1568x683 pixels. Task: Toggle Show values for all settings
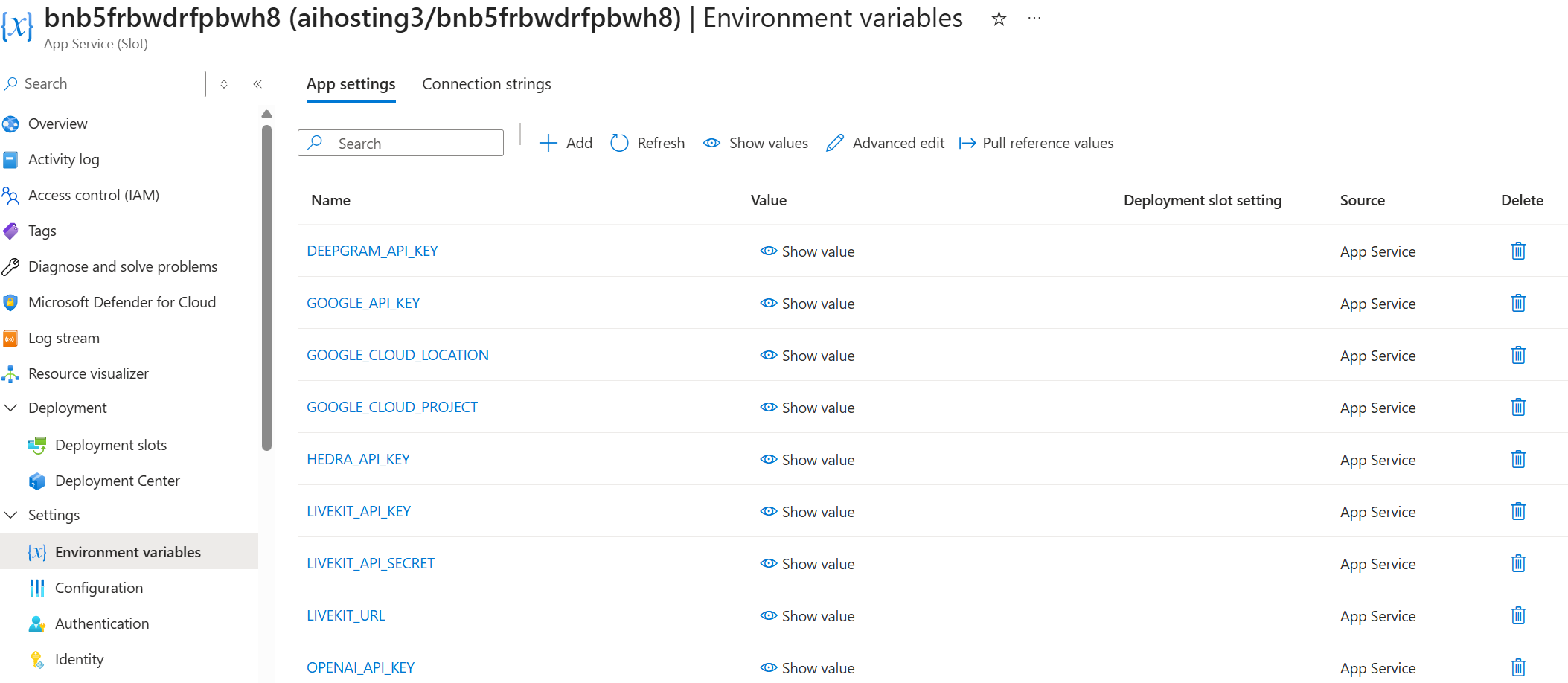[x=755, y=143]
